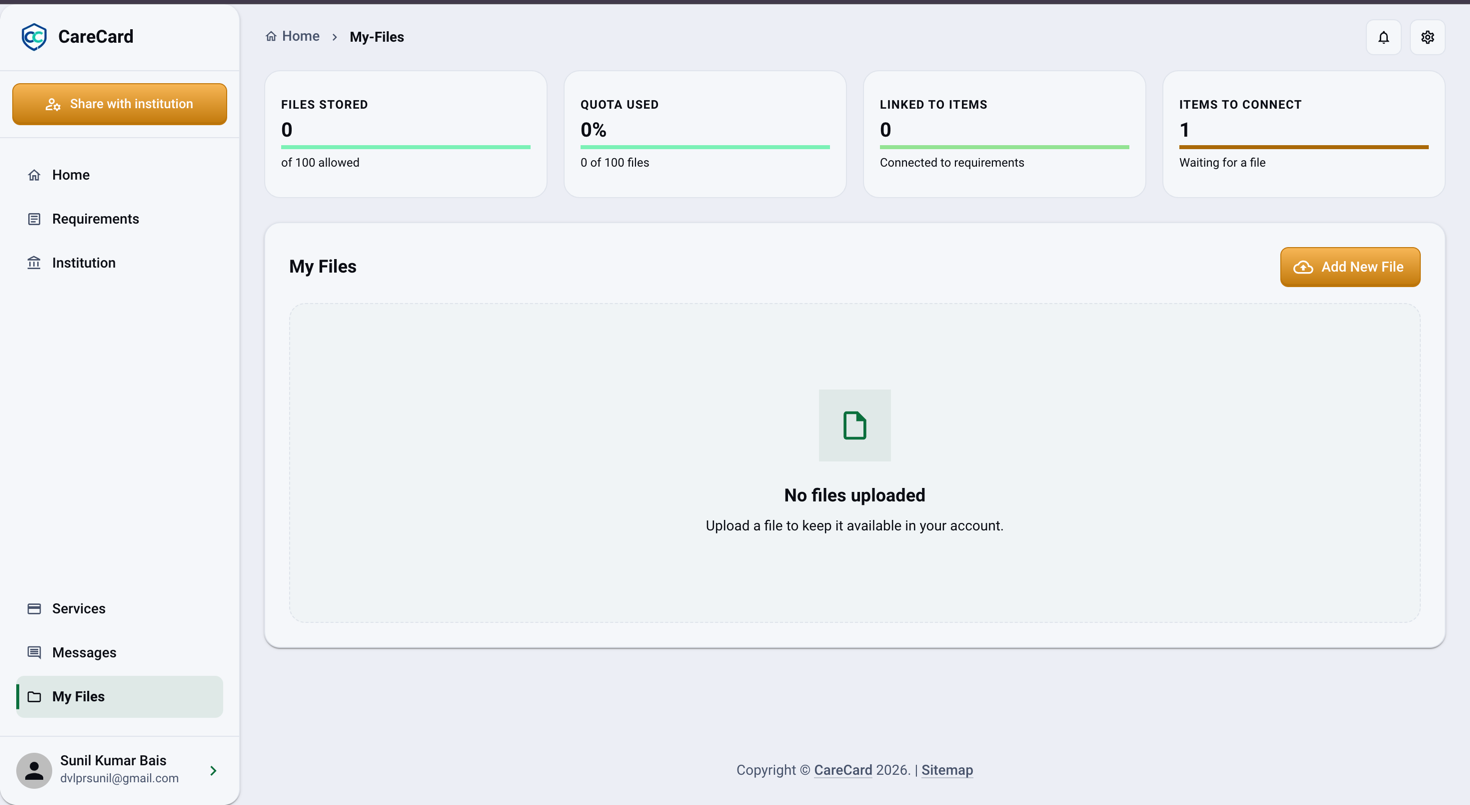Screen dimensions: 1470x805
Task: Click the Add New File button
Action: tap(1350, 267)
